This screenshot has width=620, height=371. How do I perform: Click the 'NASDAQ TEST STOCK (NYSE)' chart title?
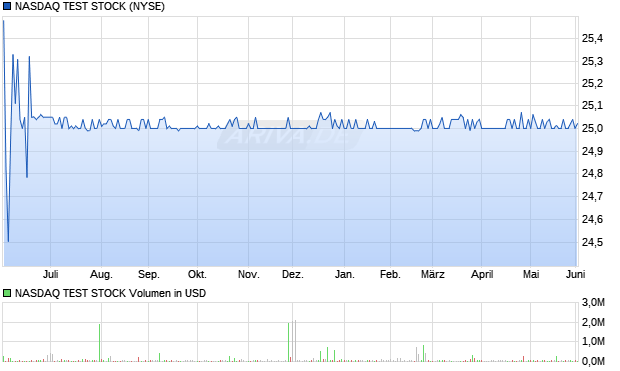(90, 6)
